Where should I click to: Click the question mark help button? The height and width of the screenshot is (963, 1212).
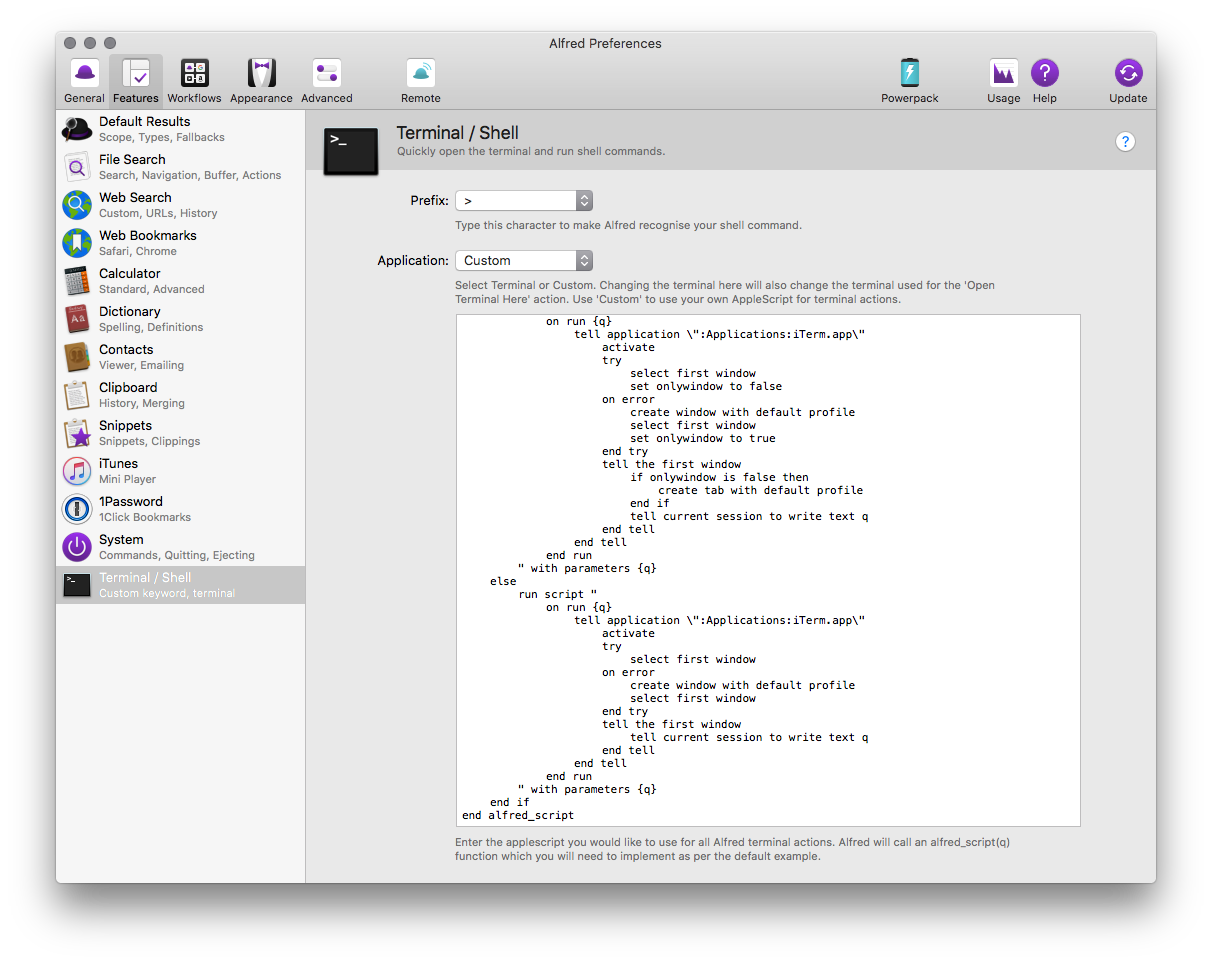click(x=1125, y=142)
